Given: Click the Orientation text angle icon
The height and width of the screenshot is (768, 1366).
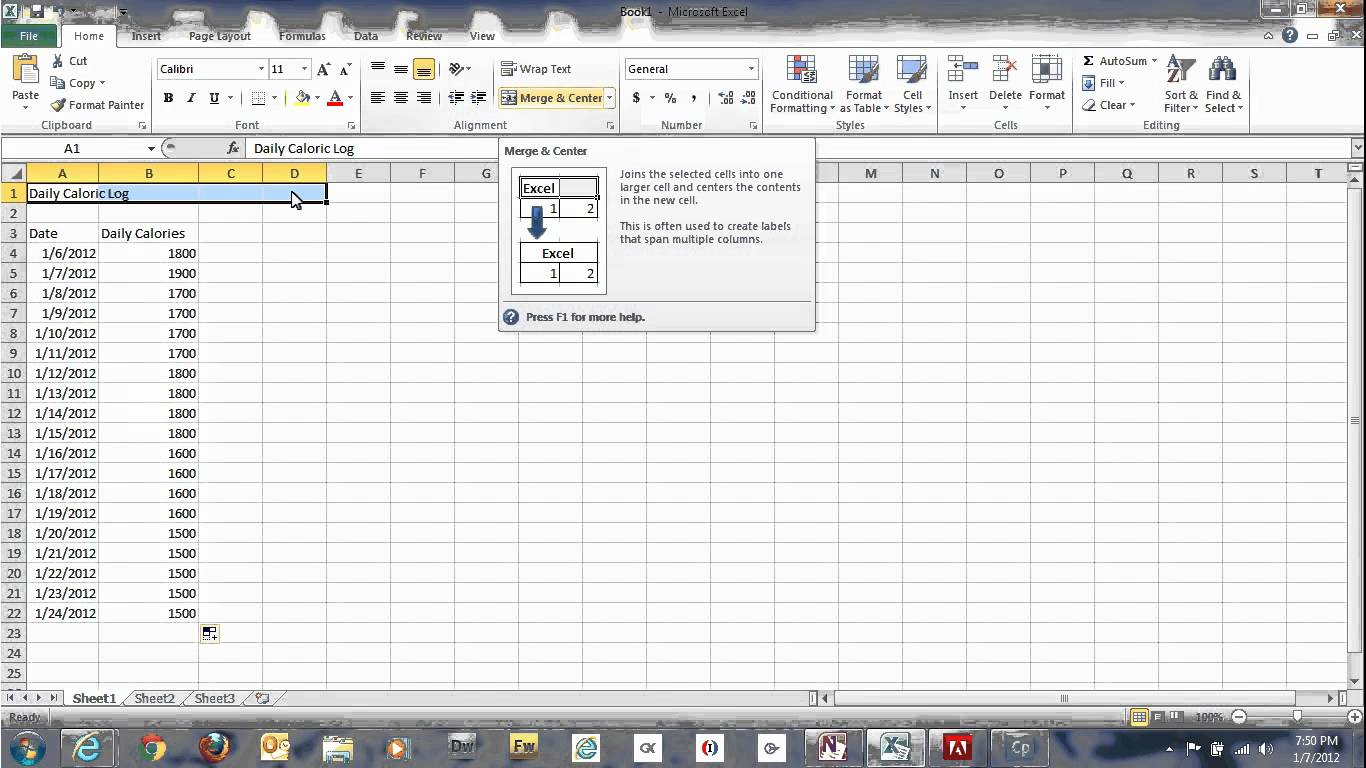Looking at the screenshot, I should point(456,69).
